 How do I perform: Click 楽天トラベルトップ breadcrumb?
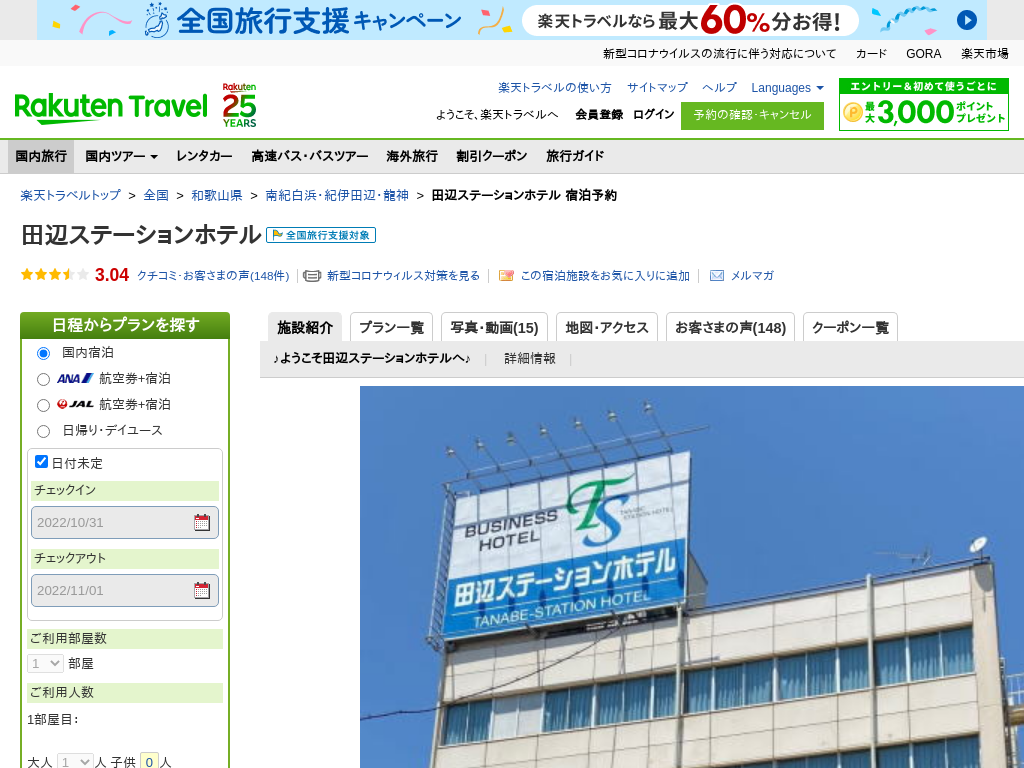[x=71, y=195]
